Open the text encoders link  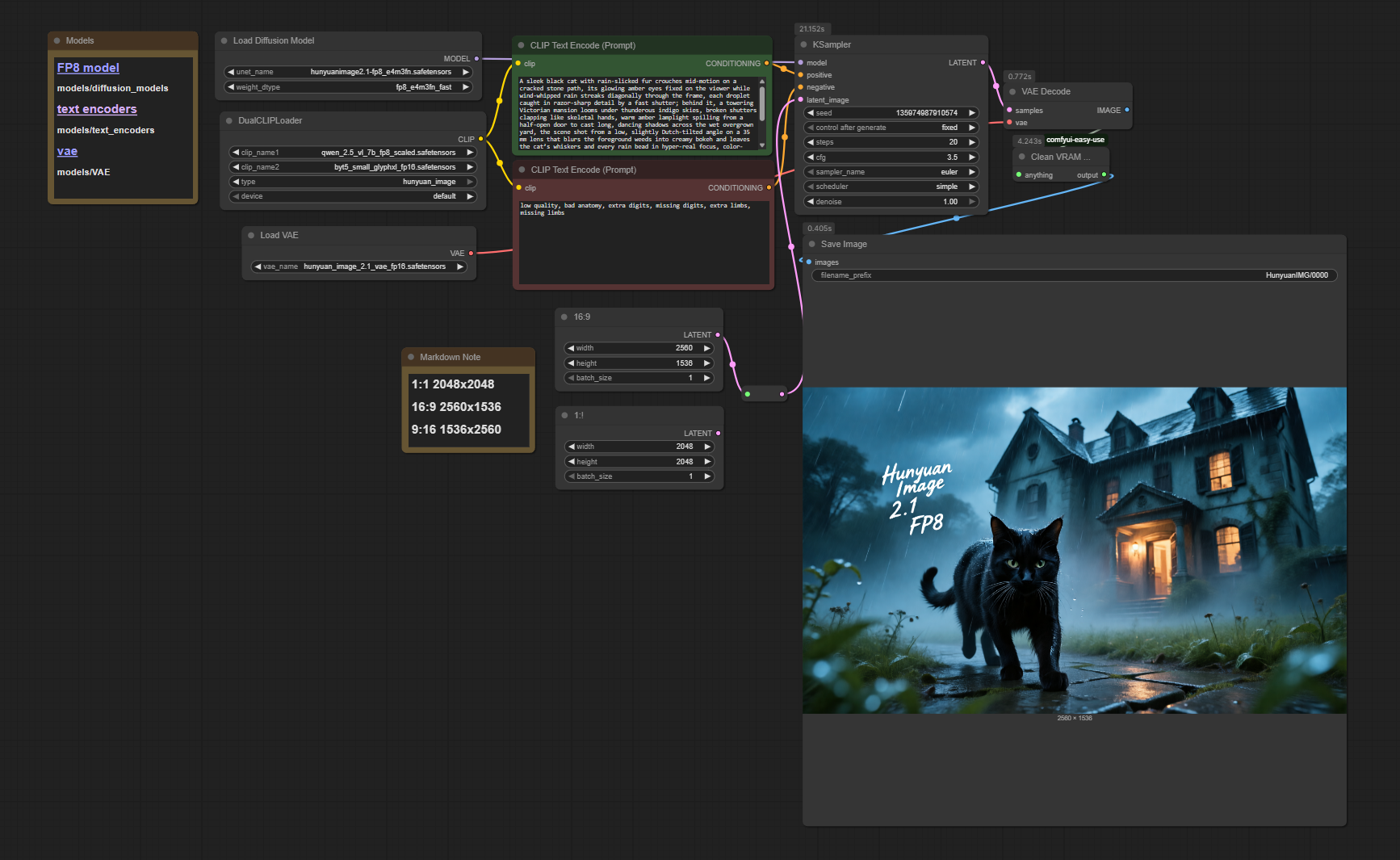(x=97, y=110)
